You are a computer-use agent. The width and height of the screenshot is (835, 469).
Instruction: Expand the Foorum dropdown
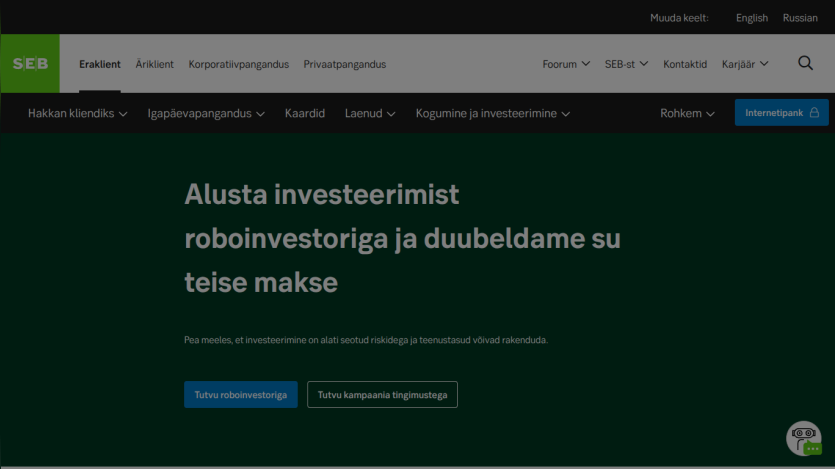coord(566,64)
